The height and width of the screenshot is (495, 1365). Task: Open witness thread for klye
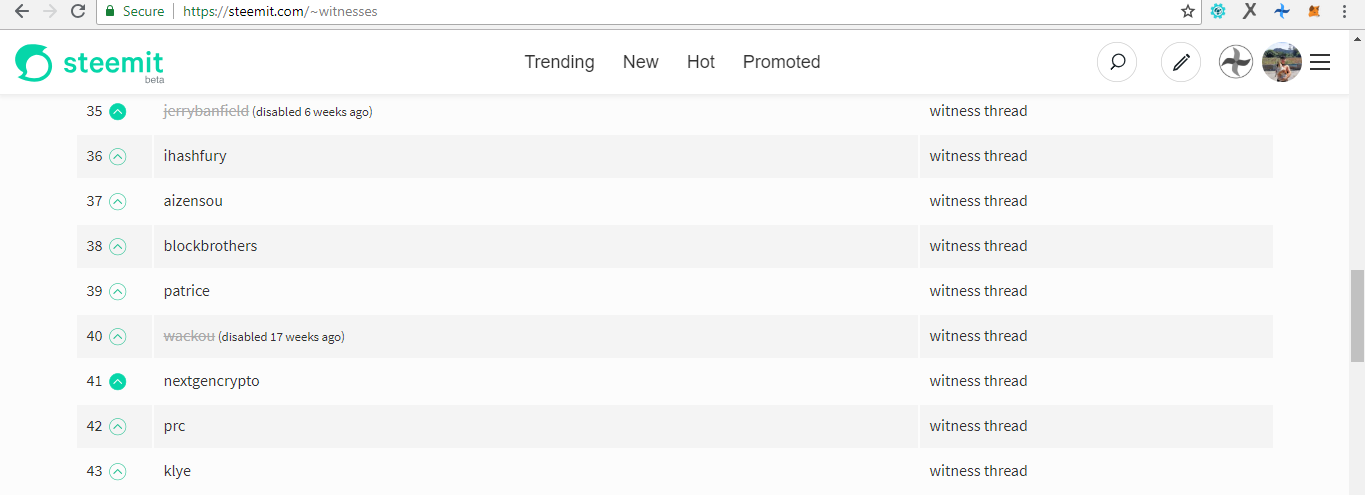[978, 471]
